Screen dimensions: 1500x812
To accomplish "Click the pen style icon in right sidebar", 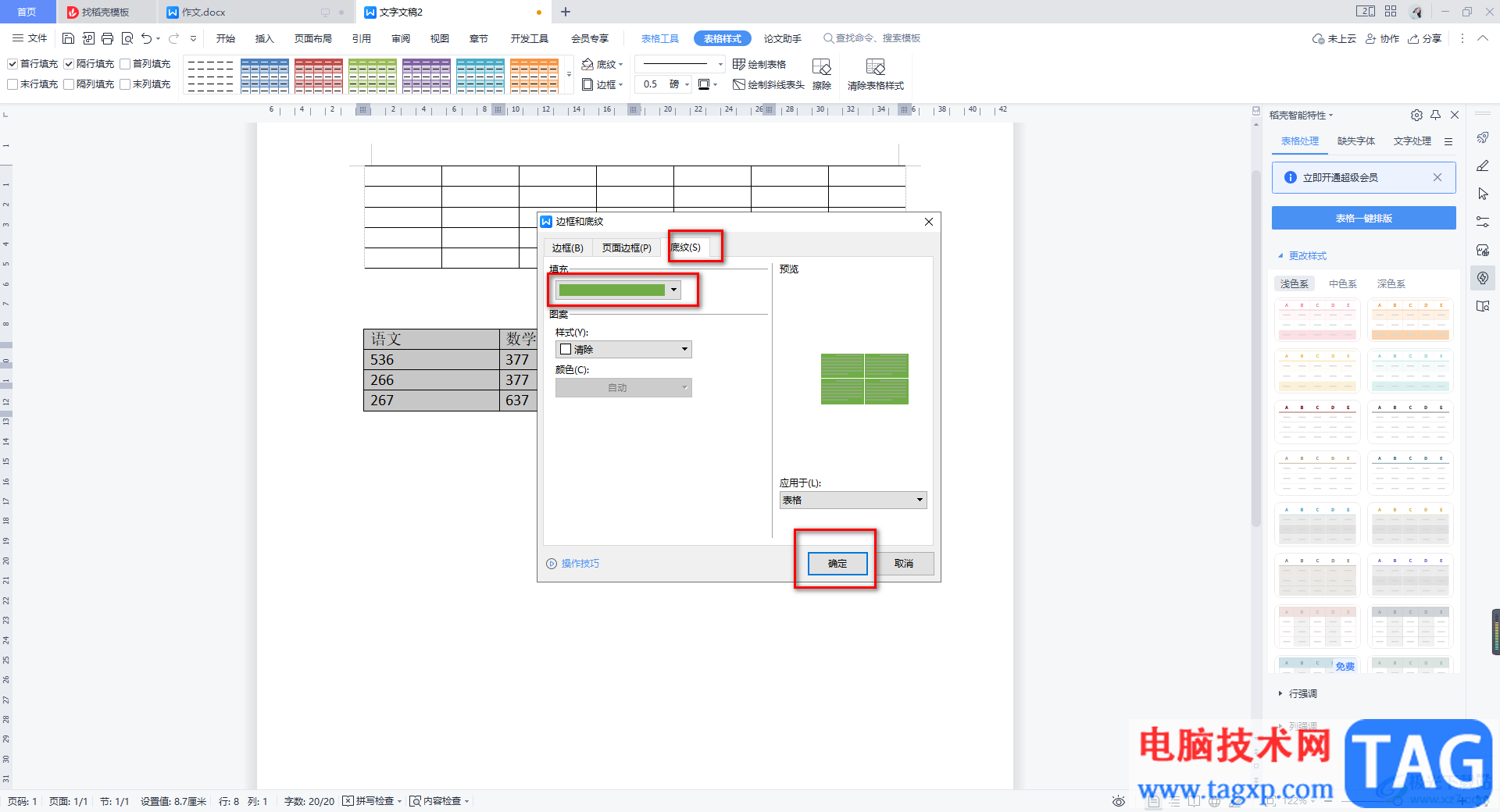I will pos(1483,166).
